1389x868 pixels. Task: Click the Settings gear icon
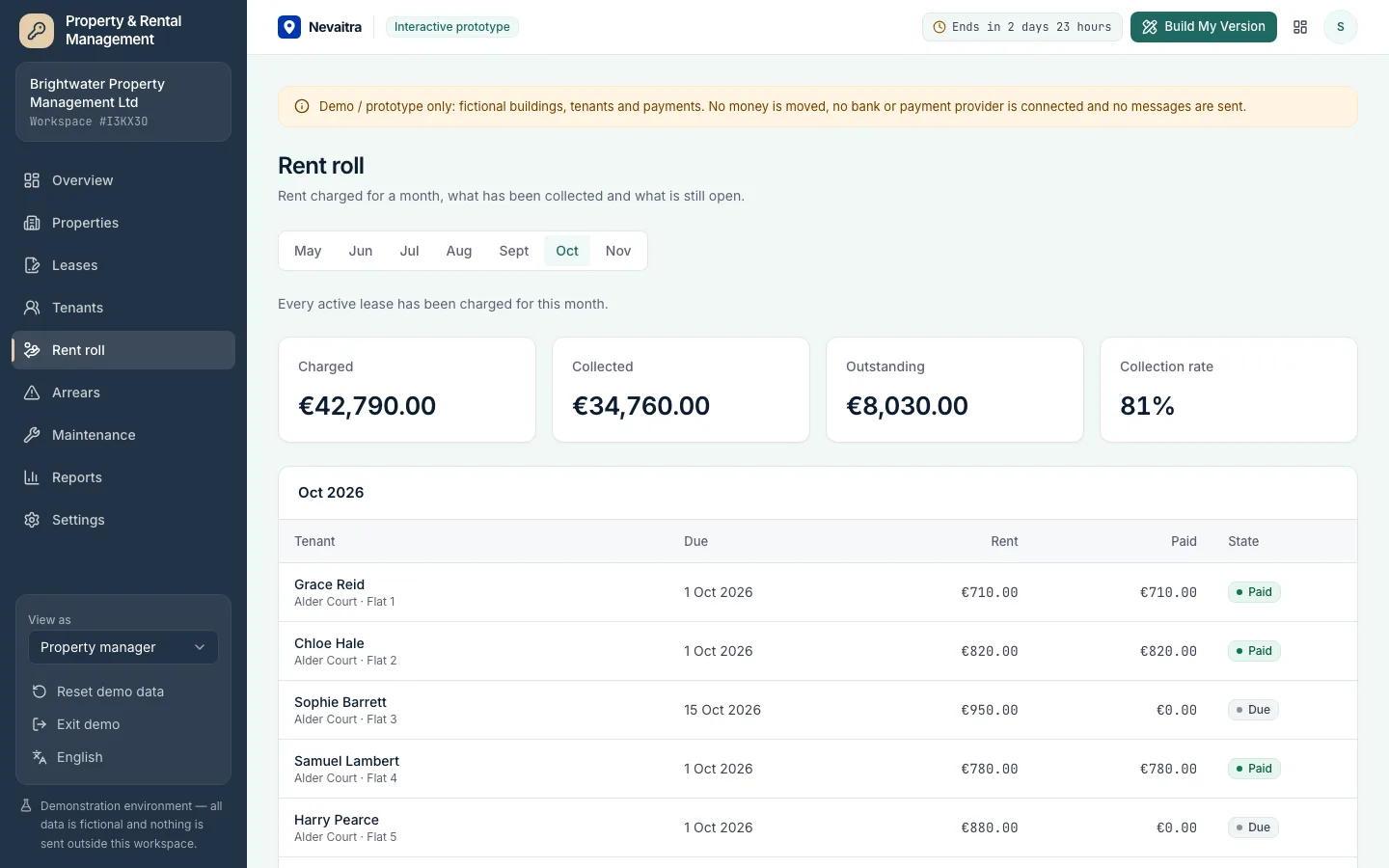32,520
